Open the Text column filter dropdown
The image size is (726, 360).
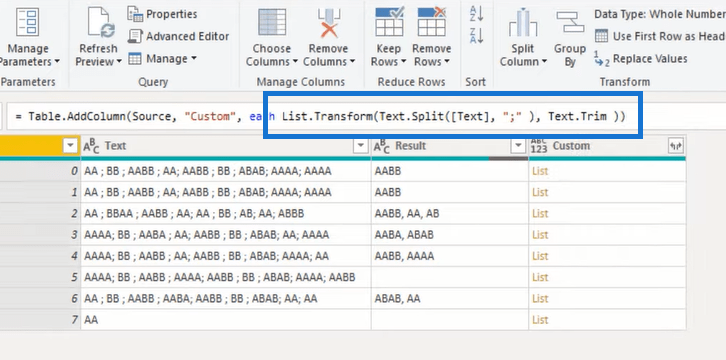(x=361, y=146)
